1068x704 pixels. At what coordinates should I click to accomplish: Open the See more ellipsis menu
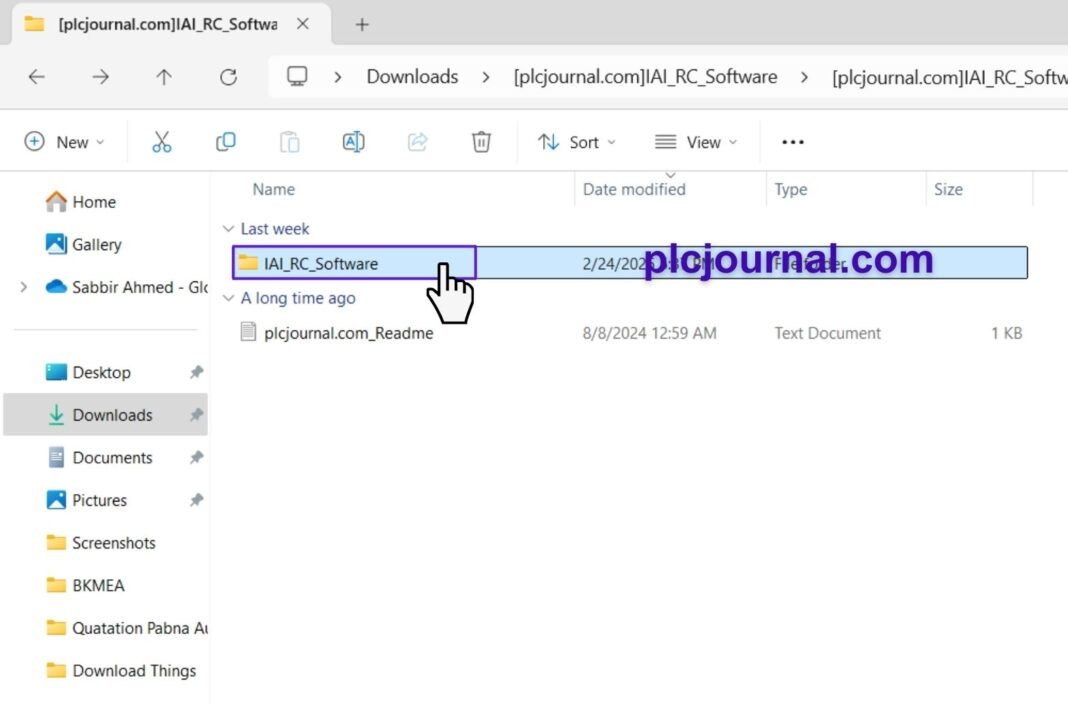click(x=792, y=141)
